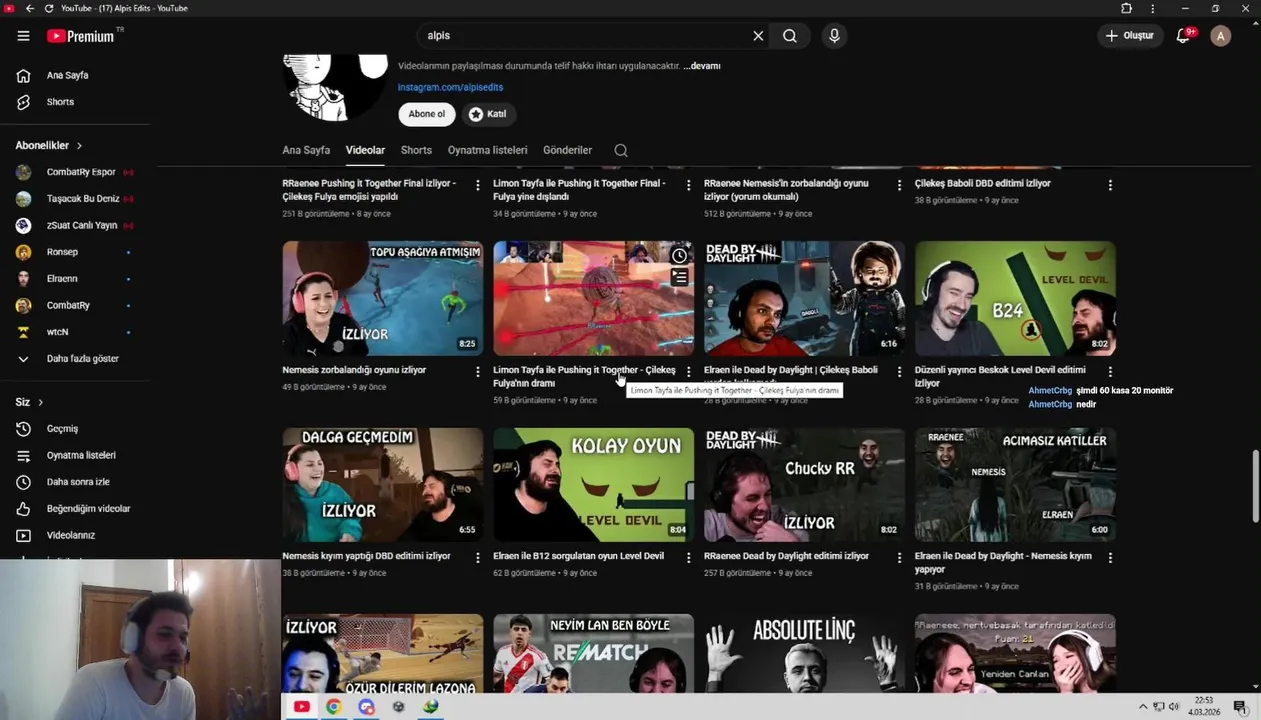The image size is (1261, 720).
Task: Click the Abone ol button
Action: pos(427,114)
